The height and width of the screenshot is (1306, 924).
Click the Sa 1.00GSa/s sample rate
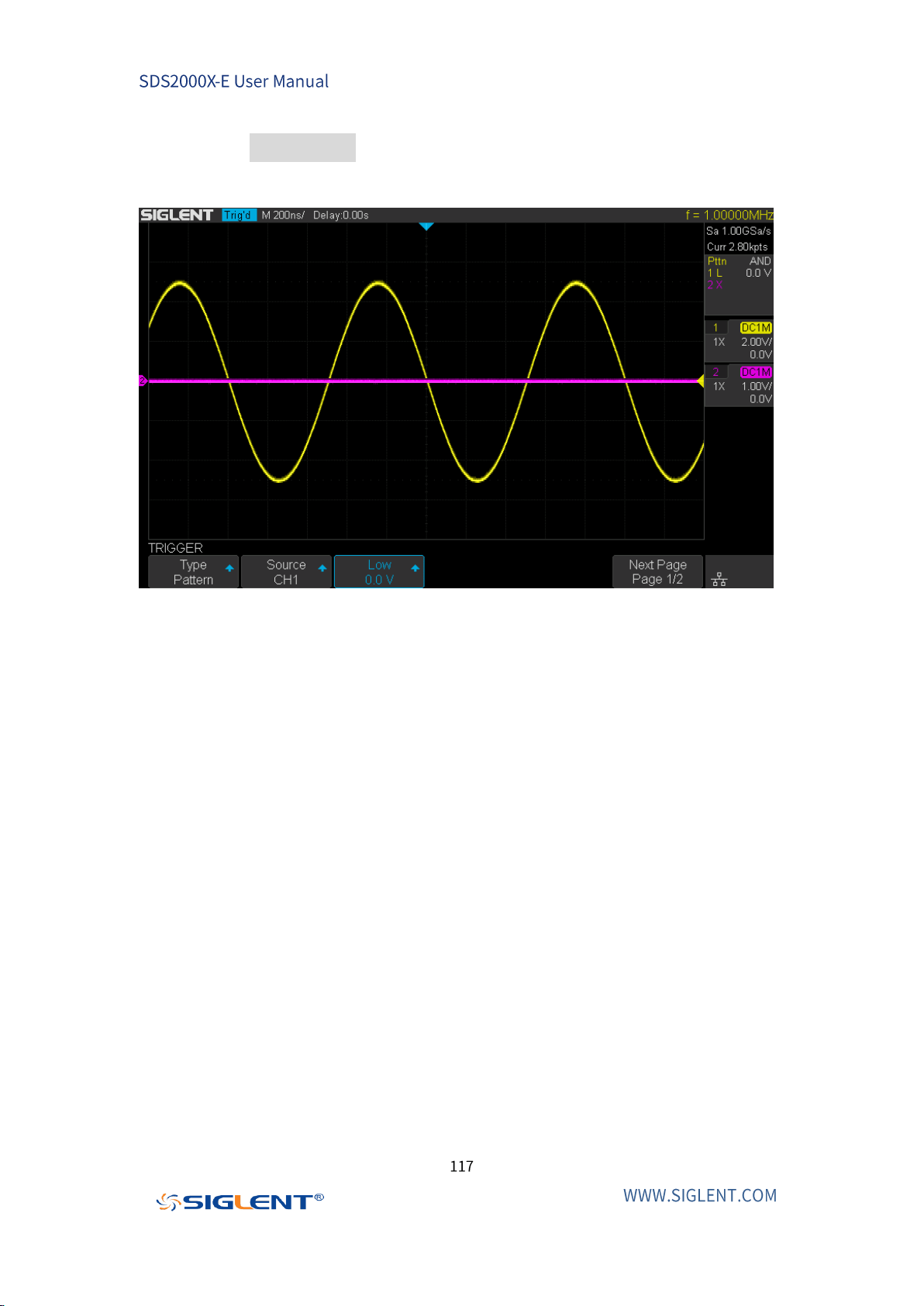tap(739, 231)
